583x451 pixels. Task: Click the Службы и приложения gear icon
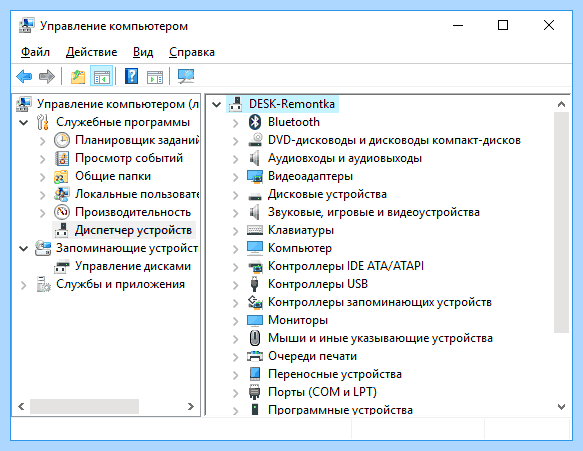tap(44, 284)
